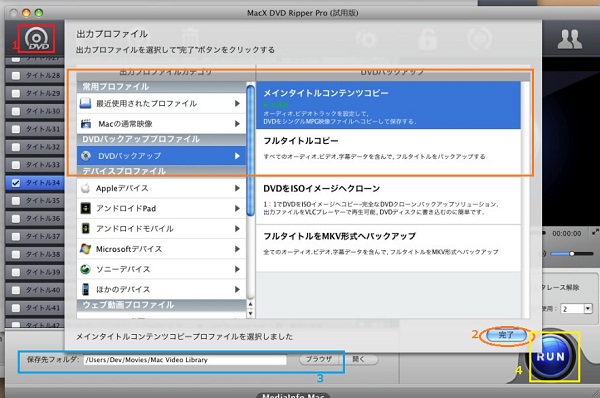Viewport: 600px width, 398px height.
Task: Click the Microsoft Windows flag icon
Action: click(85, 249)
